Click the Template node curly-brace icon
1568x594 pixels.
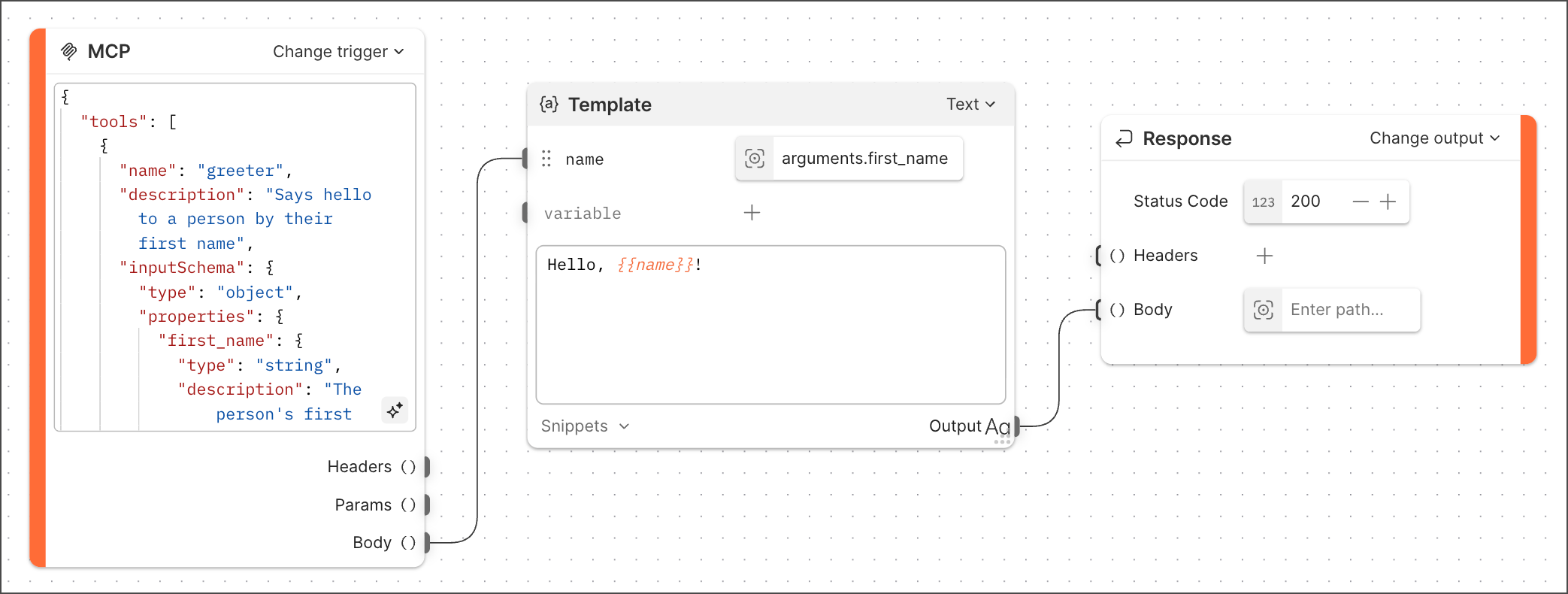pos(549,105)
